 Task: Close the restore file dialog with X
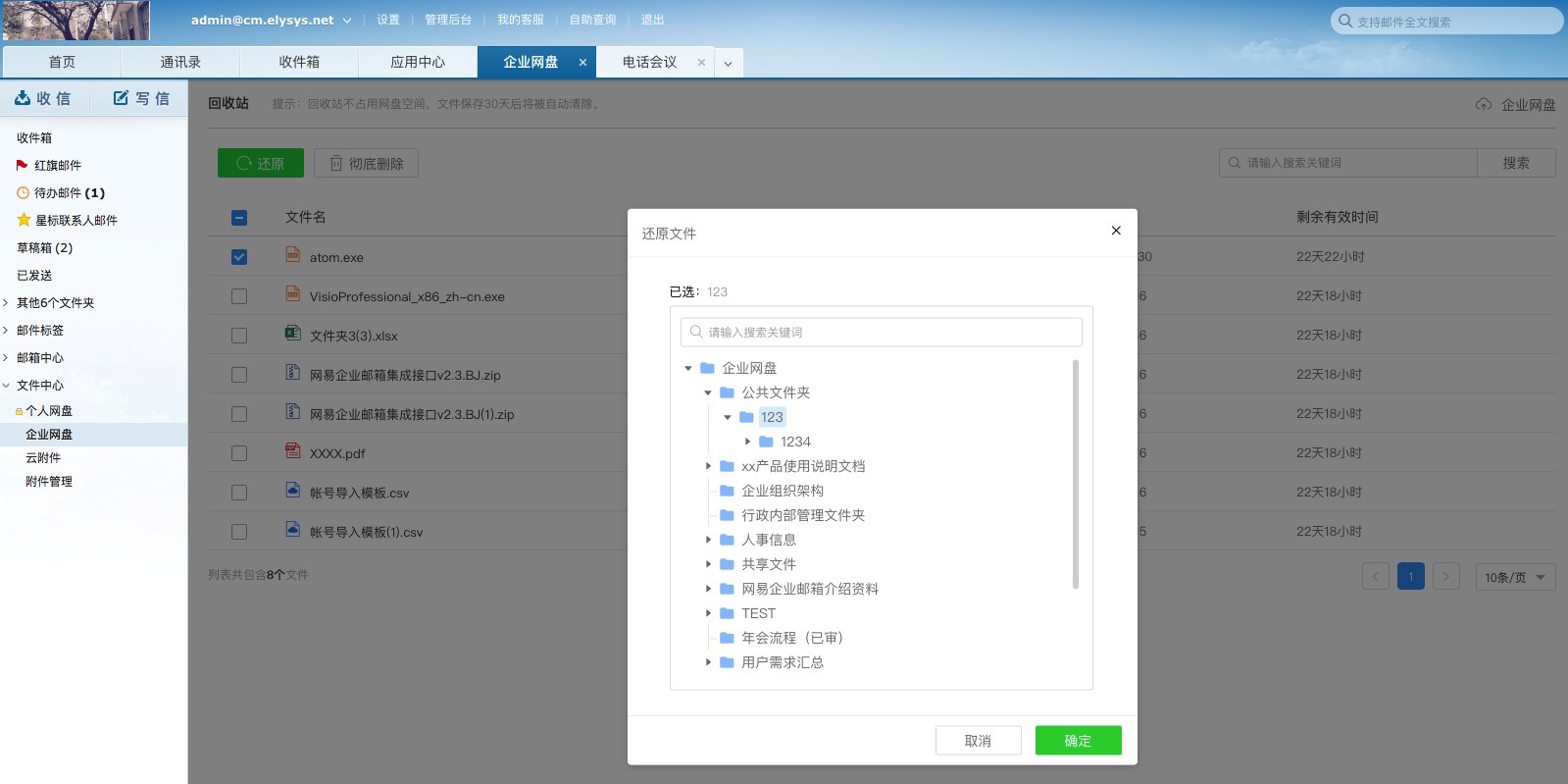tap(1115, 231)
